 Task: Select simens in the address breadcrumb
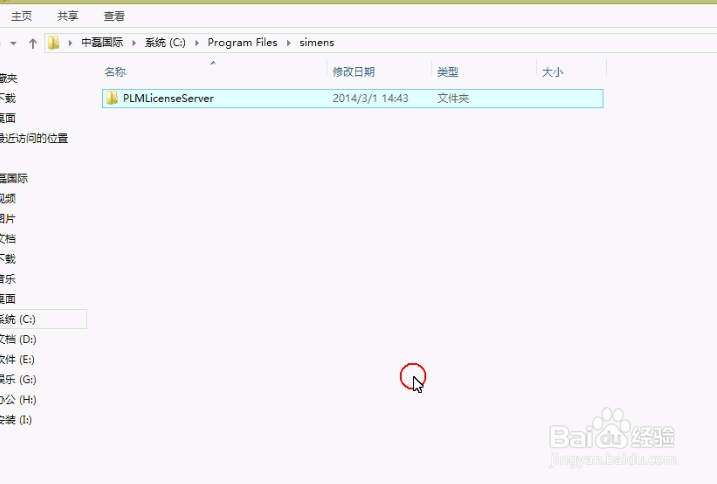[x=316, y=43]
